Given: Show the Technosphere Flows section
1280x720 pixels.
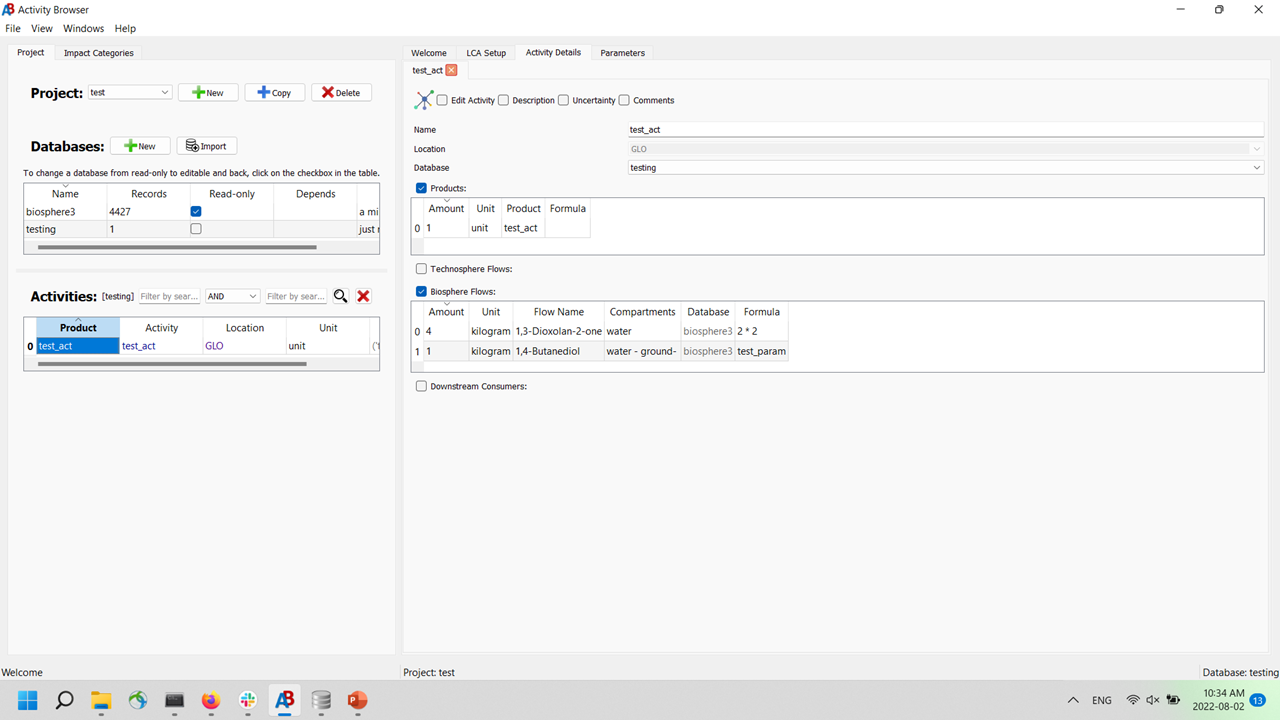Looking at the screenshot, I should click(x=421, y=269).
